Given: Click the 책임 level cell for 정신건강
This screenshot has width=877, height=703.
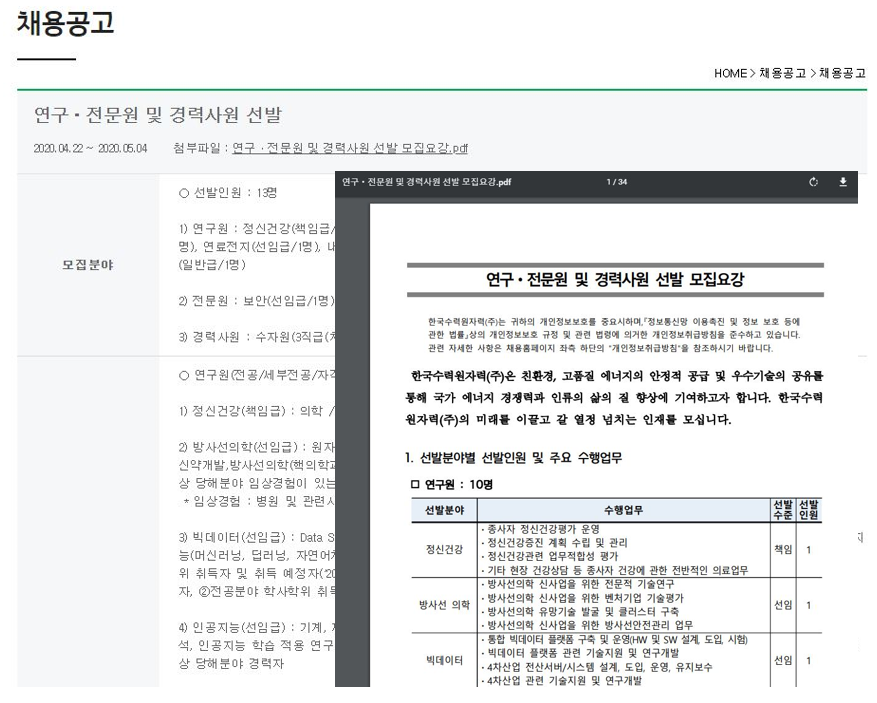Looking at the screenshot, I should coord(782,550).
